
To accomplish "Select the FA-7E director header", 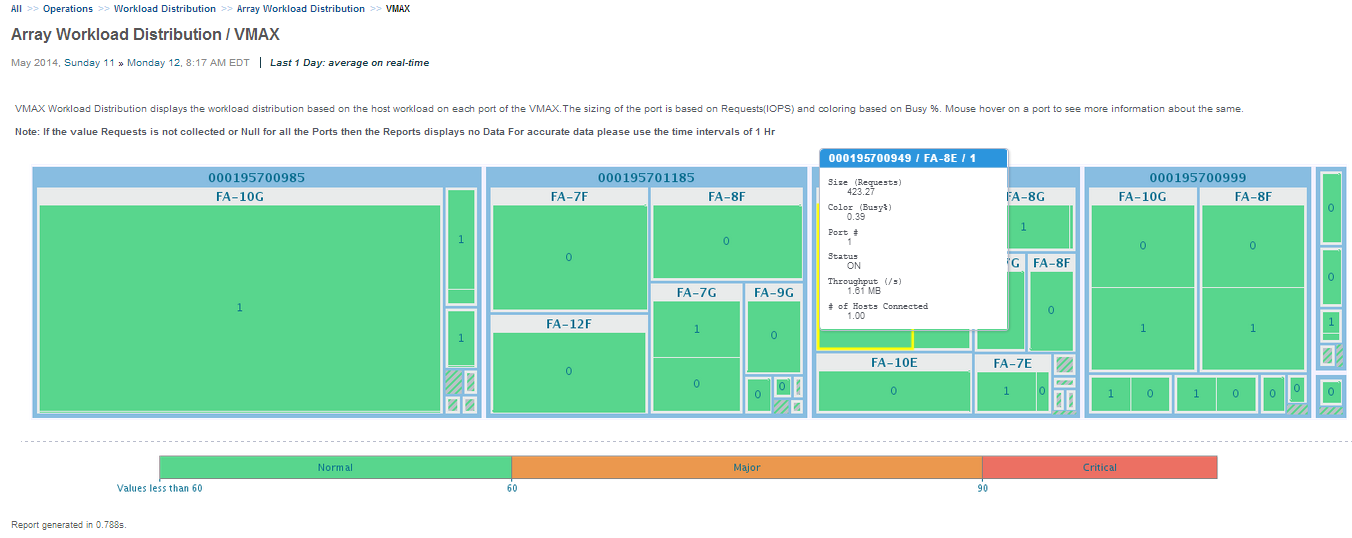I will [x=1013, y=364].
